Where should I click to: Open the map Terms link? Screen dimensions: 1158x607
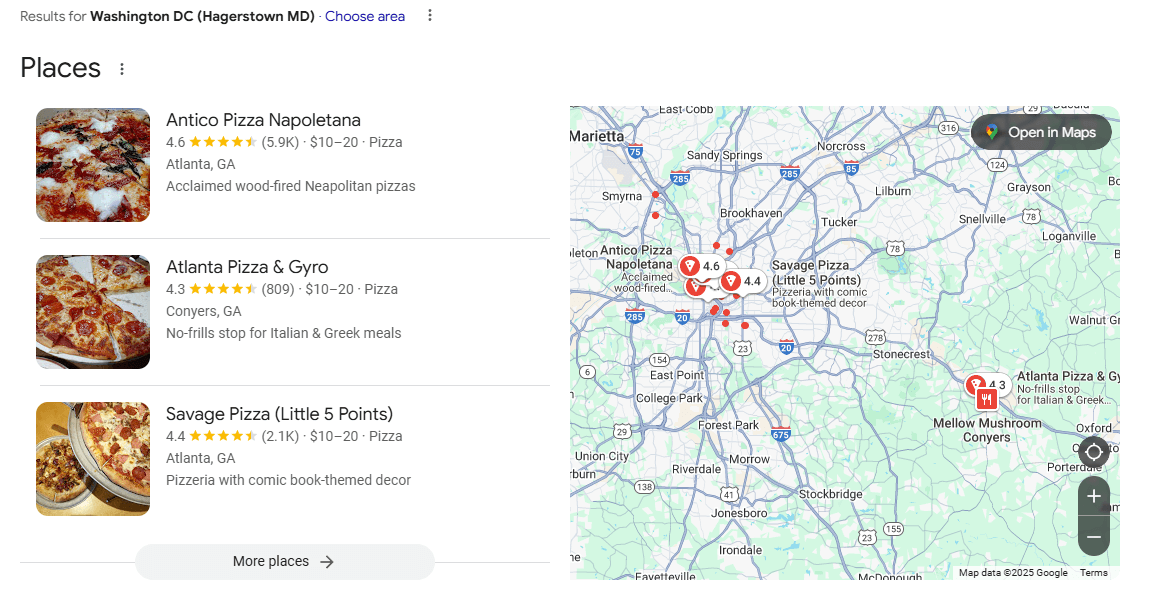[1093, 573]
